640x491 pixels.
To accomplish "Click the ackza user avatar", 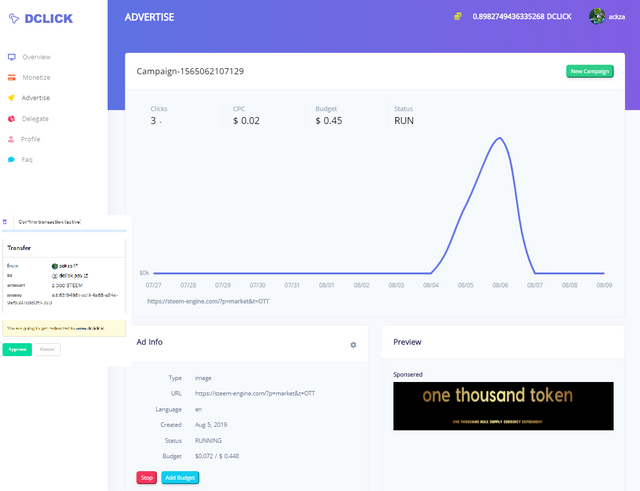I will tap(597, 16).
